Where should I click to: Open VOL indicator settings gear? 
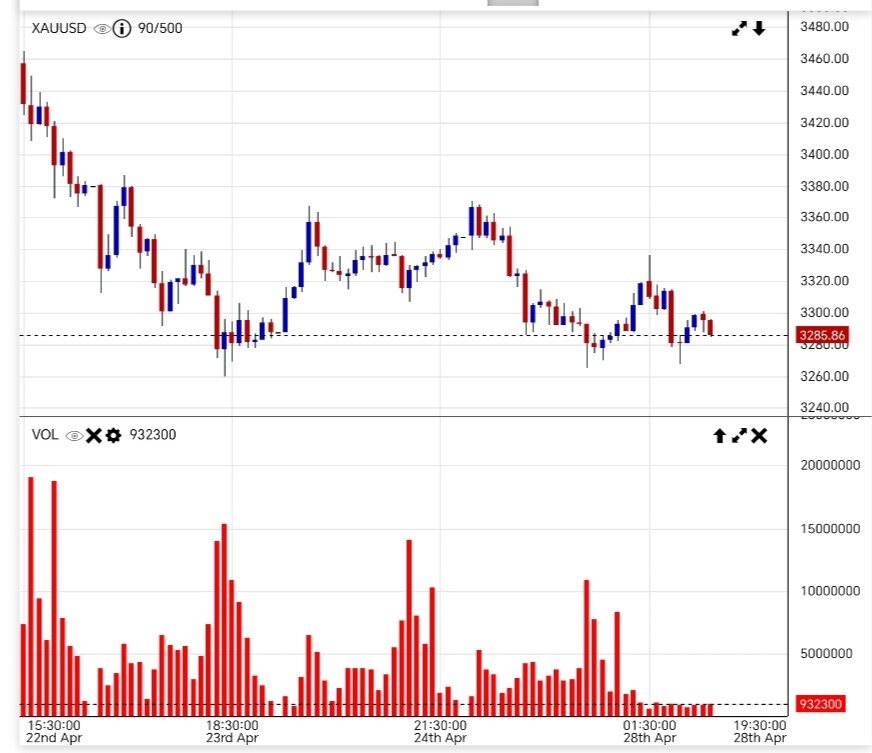[x=113, y=435]
